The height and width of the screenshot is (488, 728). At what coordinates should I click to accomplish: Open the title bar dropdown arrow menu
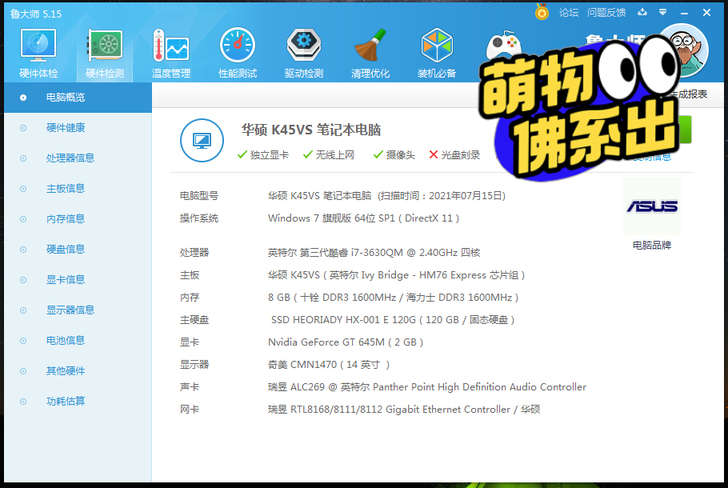663,12
